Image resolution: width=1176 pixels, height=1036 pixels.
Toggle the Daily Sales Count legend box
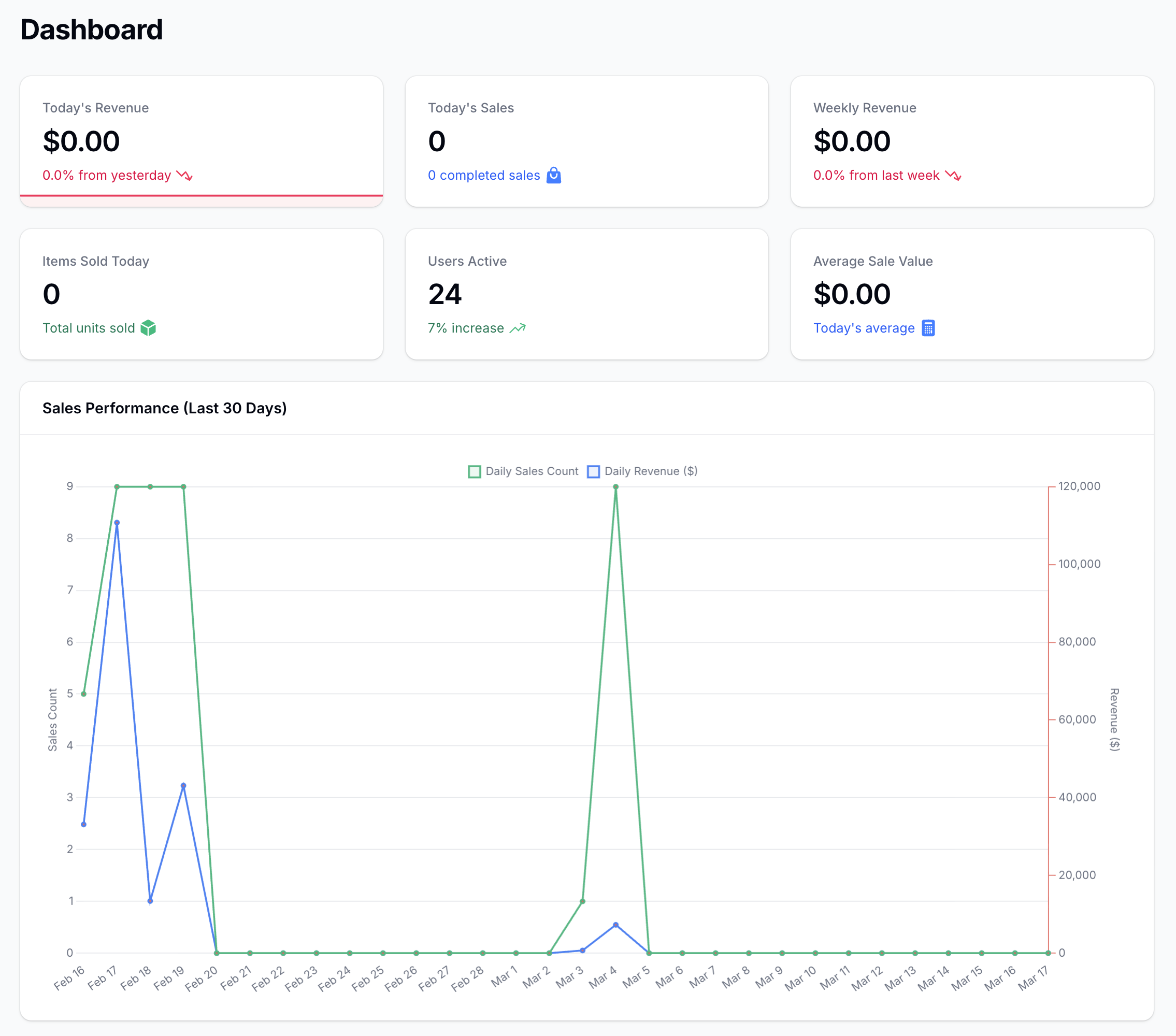[x=475, y=472]
